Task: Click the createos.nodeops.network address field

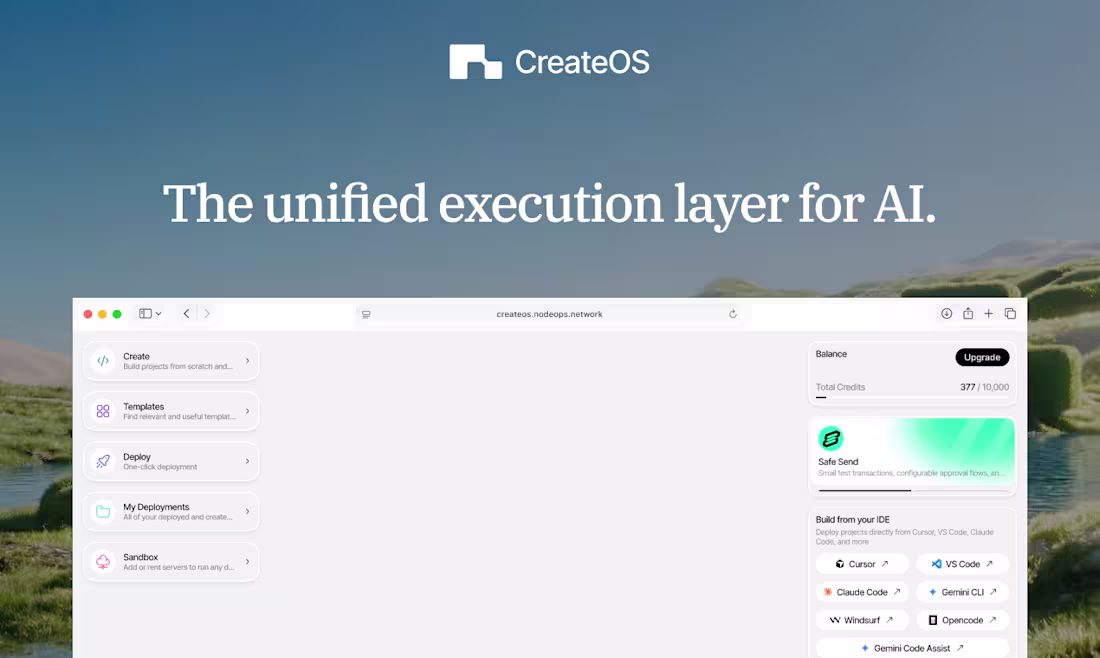Action: 549,314
